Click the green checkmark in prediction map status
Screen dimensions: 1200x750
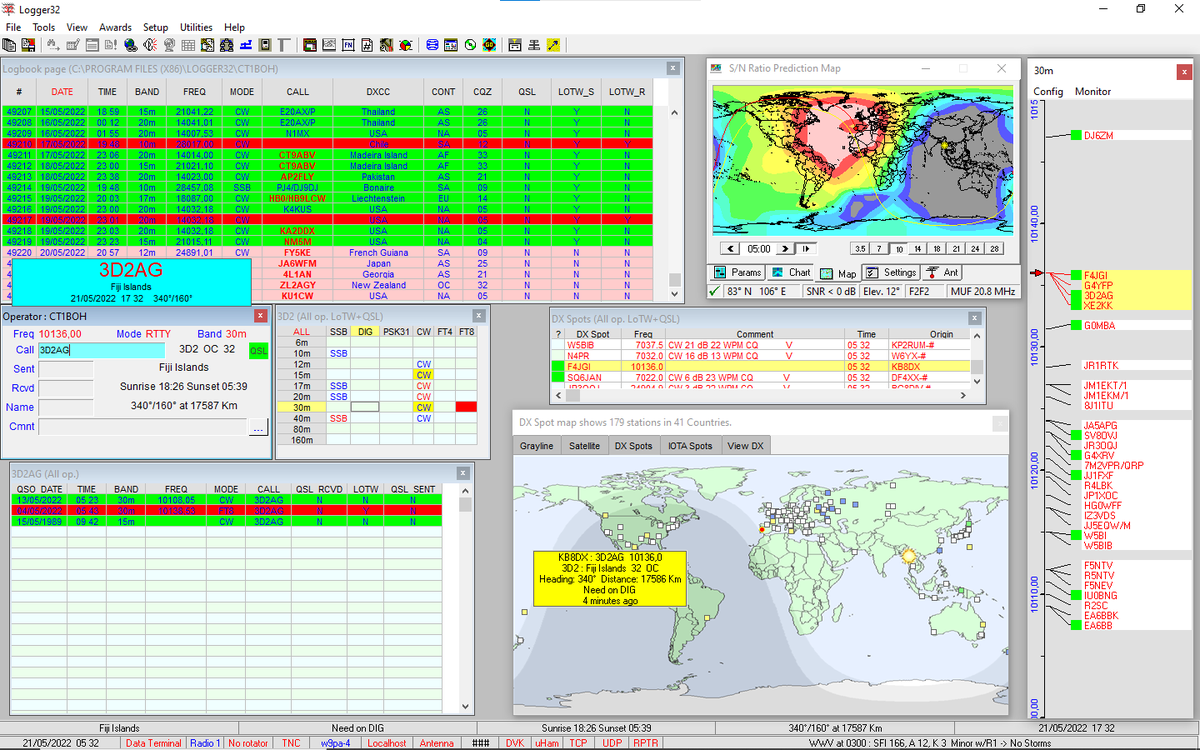click(x=713, y=291)
